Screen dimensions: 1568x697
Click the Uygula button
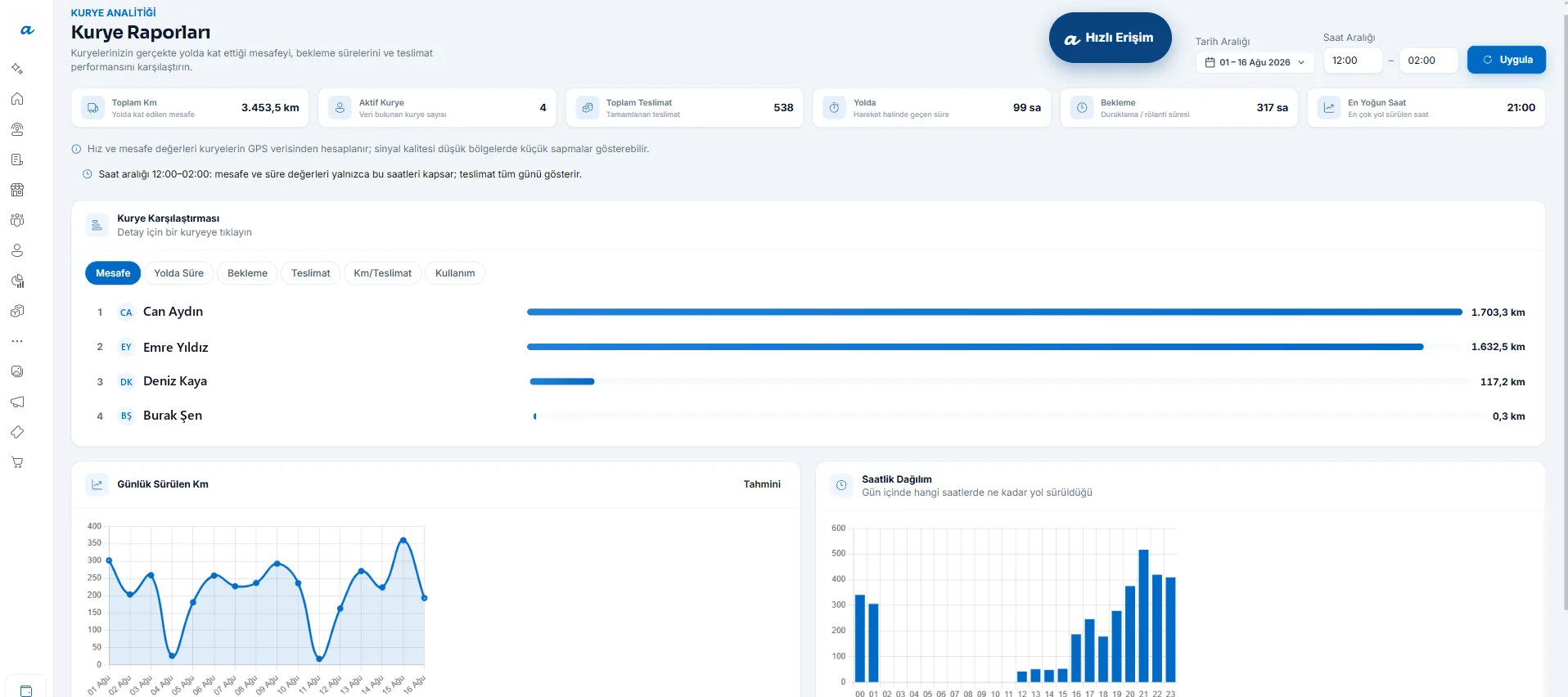click(1506, 60)
